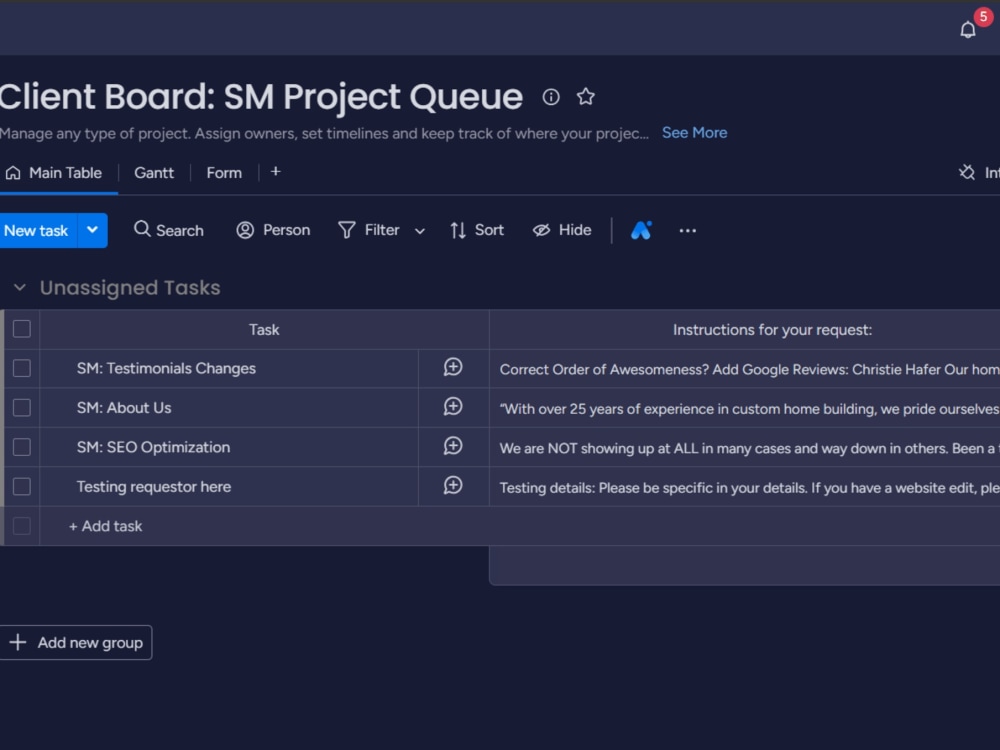Switch to the Gantt tab

coord(154,173)
